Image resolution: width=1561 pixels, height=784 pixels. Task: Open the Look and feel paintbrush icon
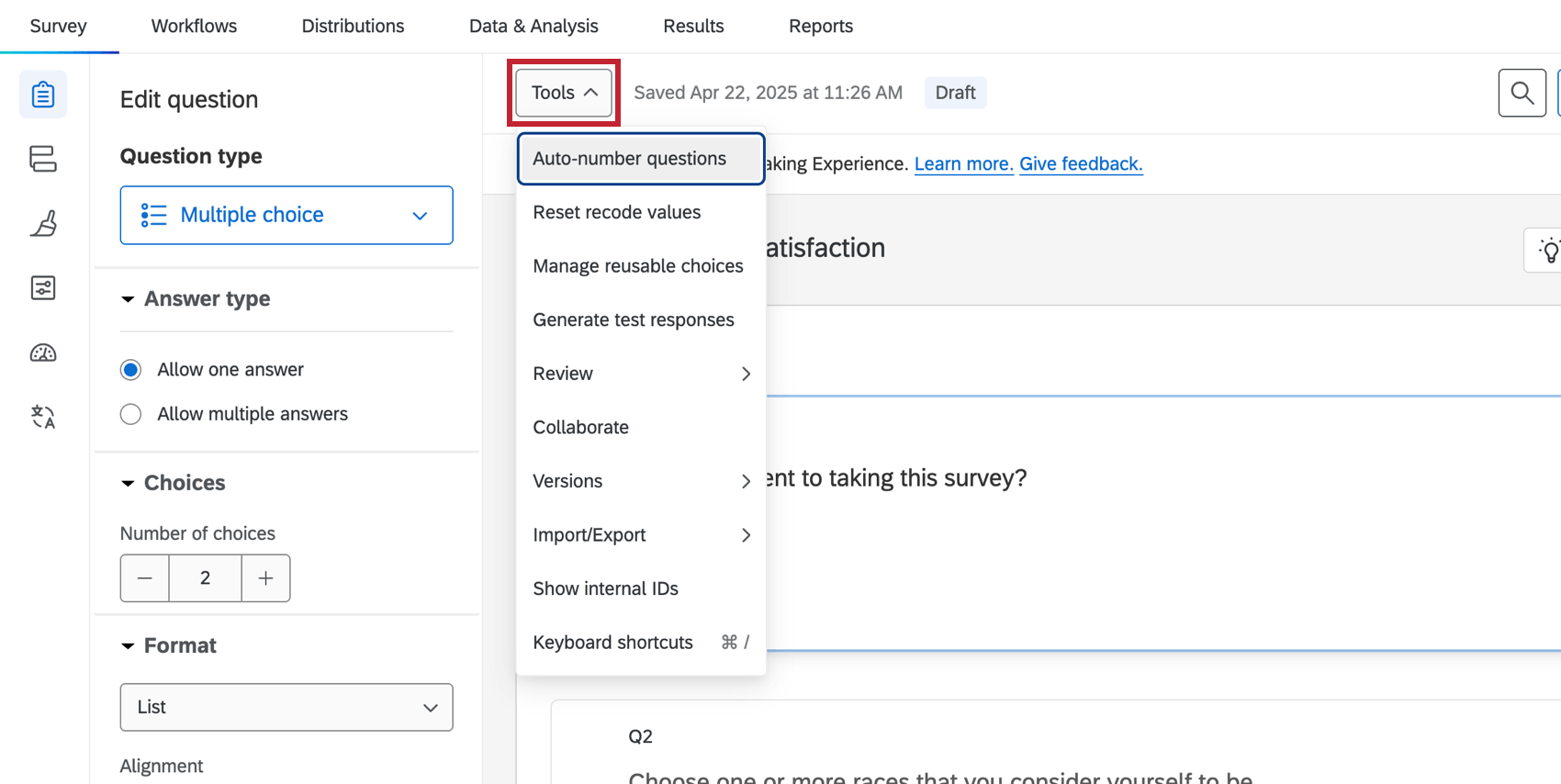(x=43, y=223)
